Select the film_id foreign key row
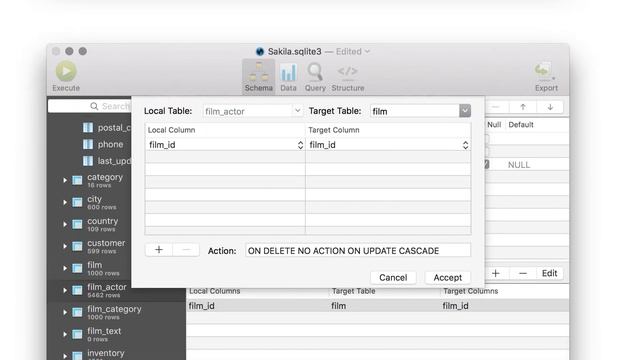 pyautogui.click(x=378, y=306)
